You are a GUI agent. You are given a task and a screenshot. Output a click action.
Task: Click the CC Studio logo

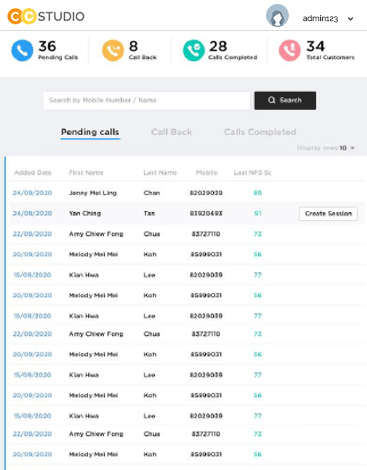click(46, 16)
